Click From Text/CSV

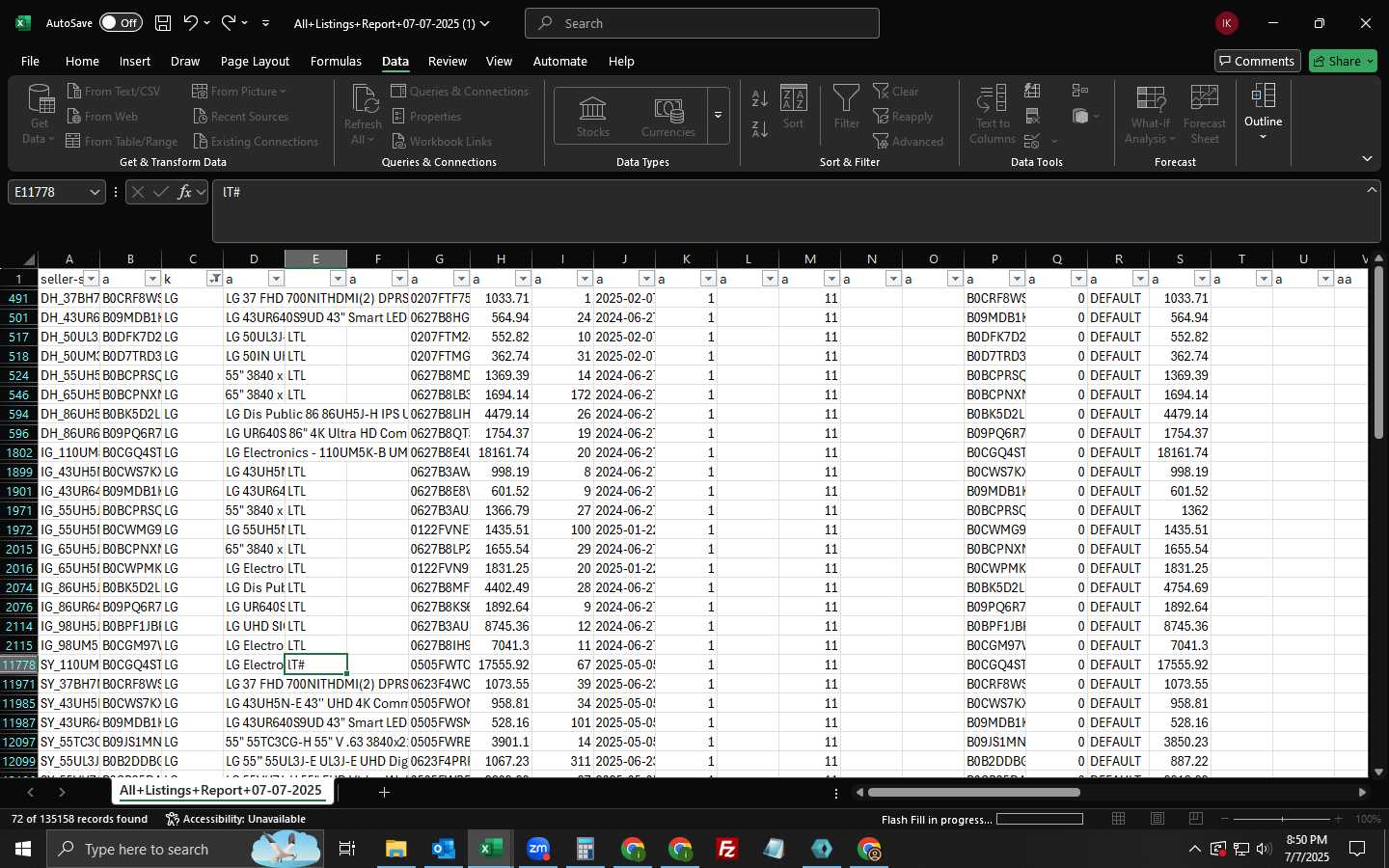(x=113, y=91)
